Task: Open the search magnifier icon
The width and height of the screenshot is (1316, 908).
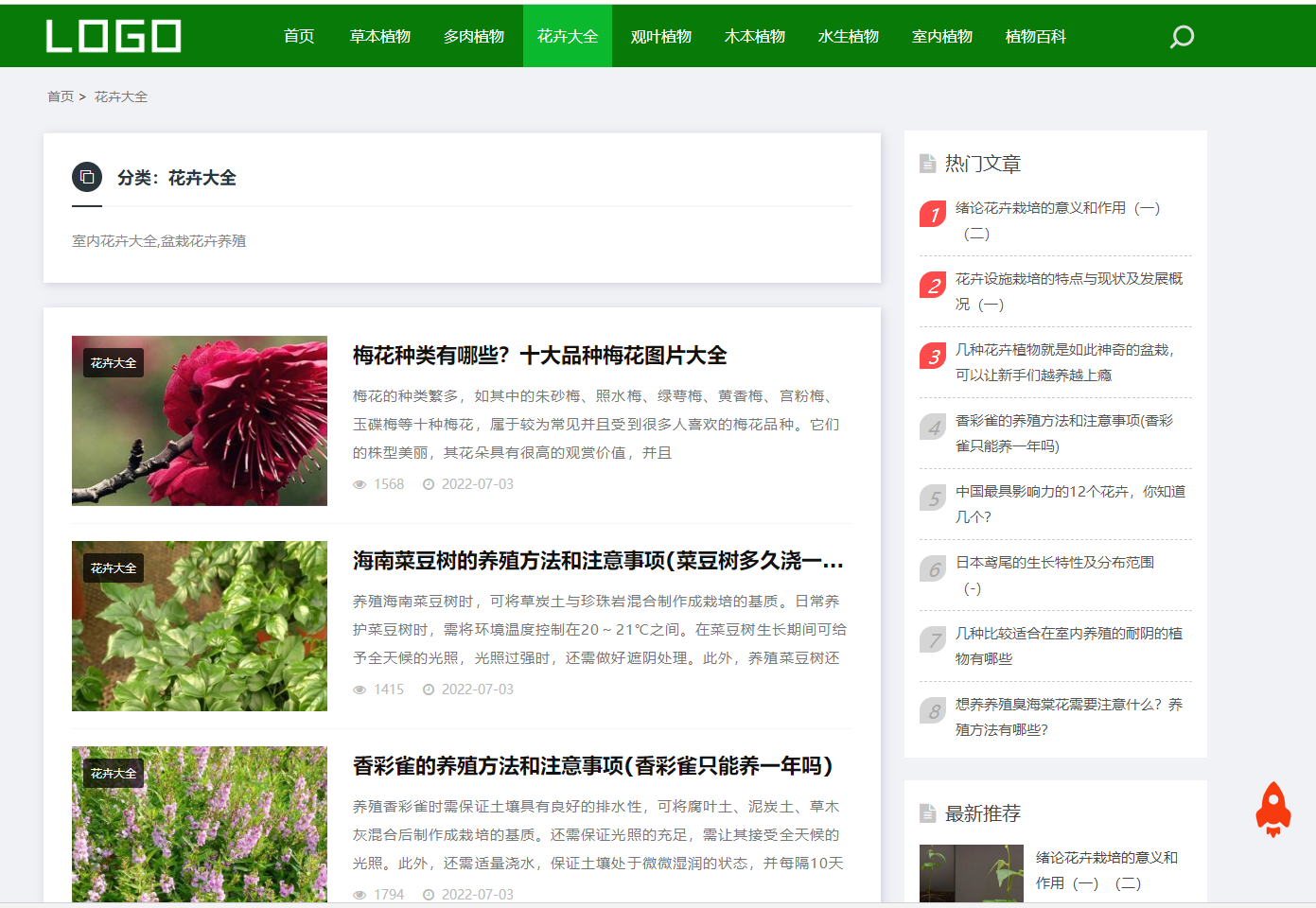Action: (x=1182, y=37)
